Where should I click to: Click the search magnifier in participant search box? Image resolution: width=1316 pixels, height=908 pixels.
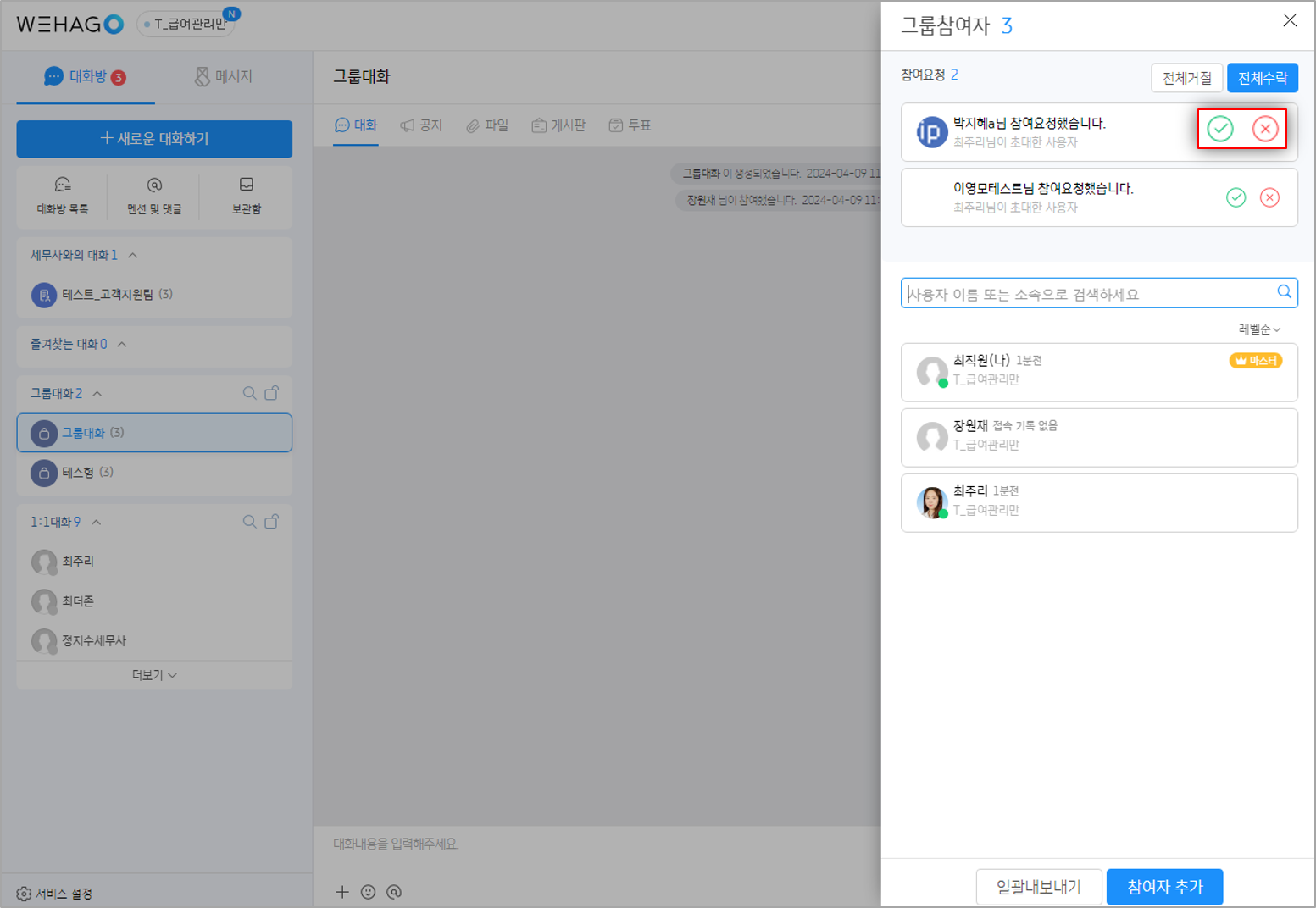pos(1284,292)
